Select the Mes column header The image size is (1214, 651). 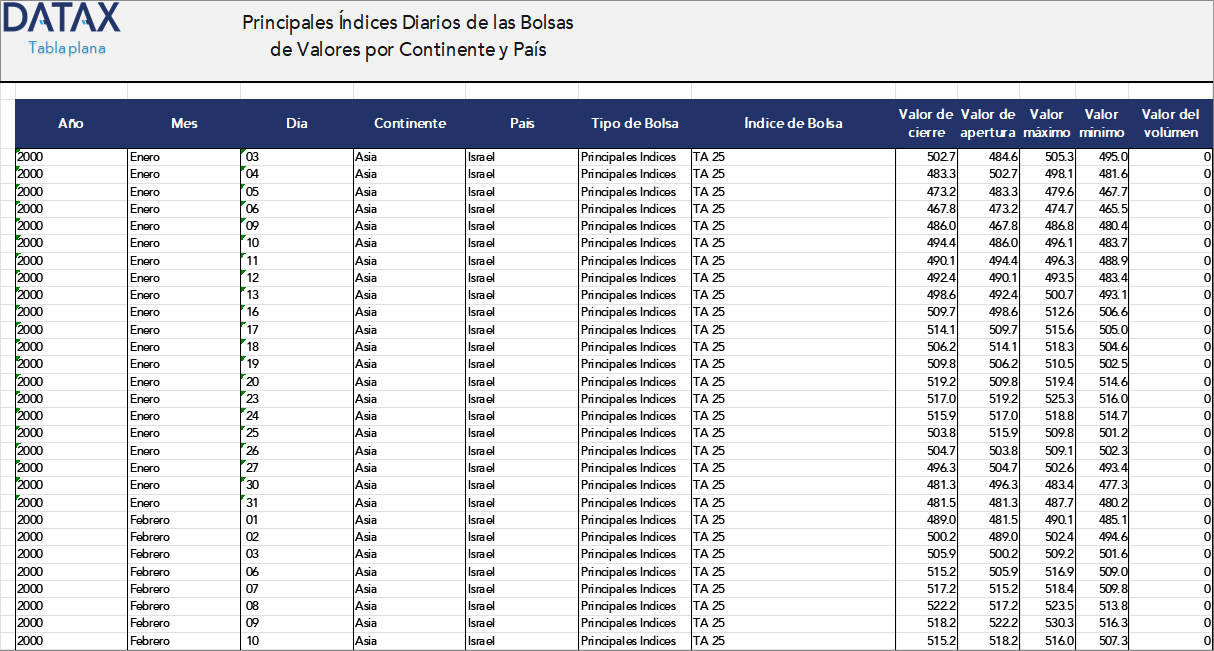coord(184,122)
